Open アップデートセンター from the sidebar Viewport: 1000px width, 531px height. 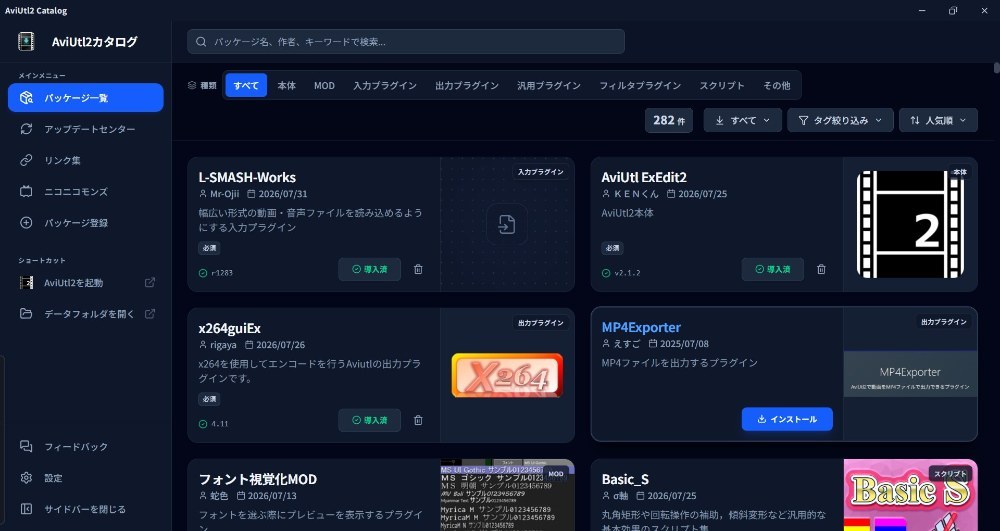pos(85,129)
